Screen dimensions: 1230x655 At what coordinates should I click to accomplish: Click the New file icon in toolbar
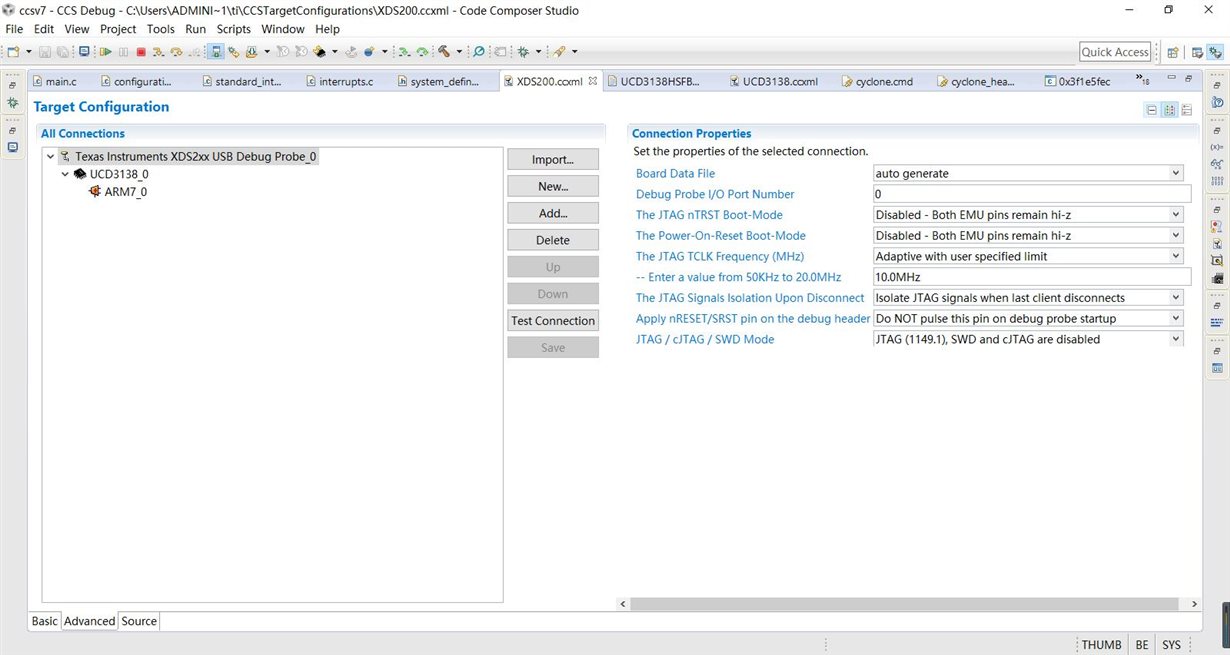point(13,51)
